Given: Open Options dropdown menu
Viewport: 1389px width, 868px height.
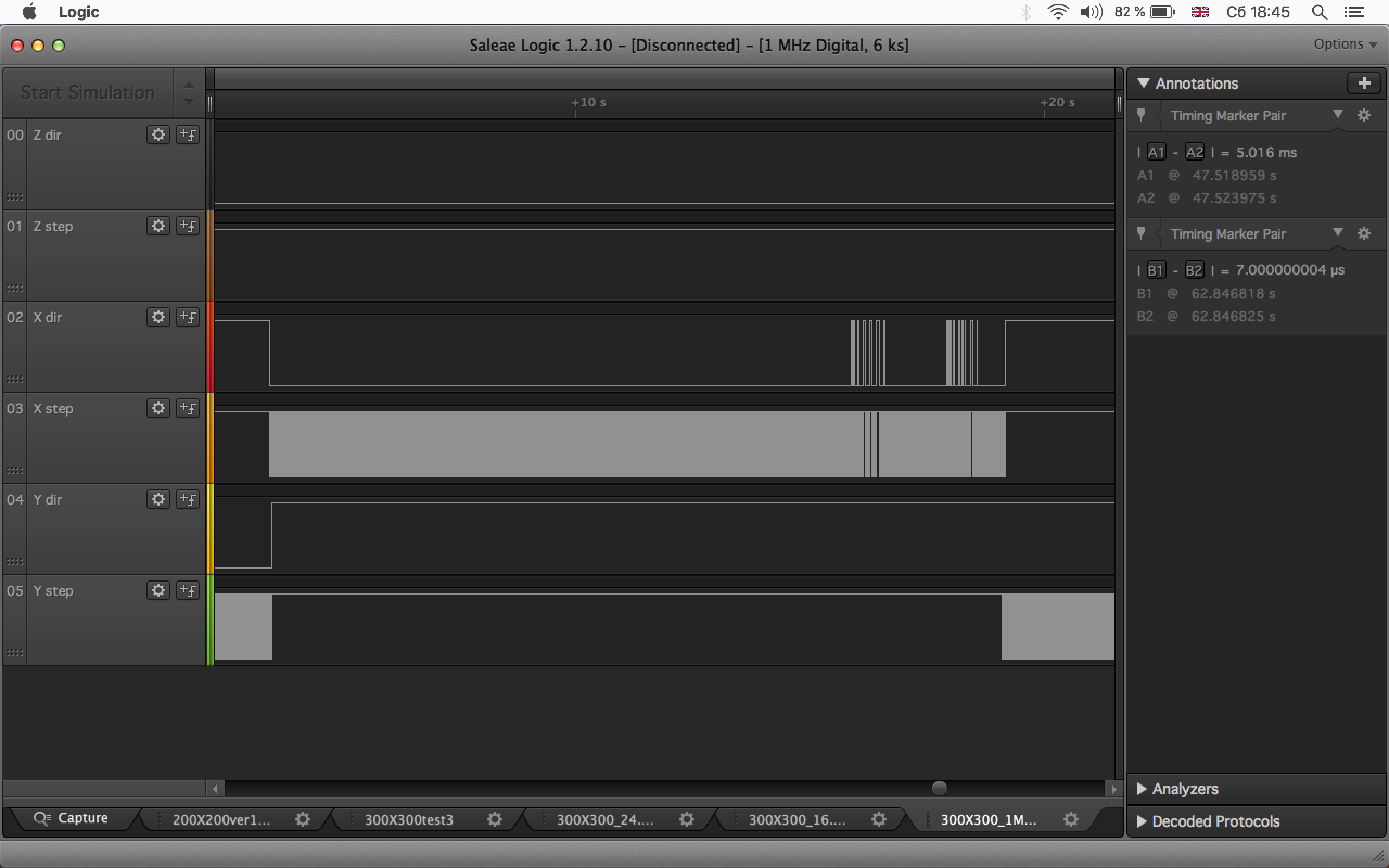Looking at the screenshot, I should [x=1345, y=44].
